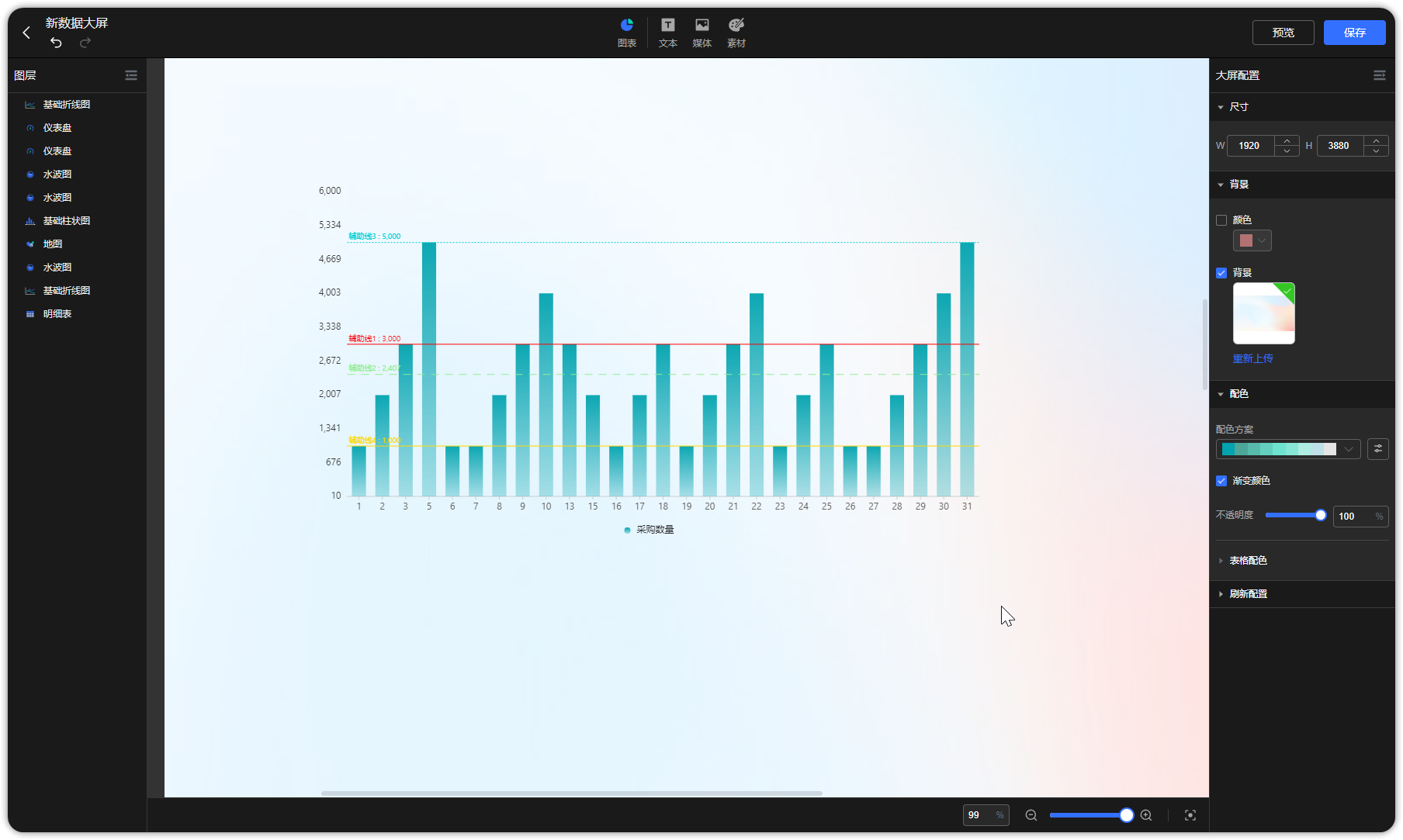
Task: Undo the last action
Action: tap(56, 43)
